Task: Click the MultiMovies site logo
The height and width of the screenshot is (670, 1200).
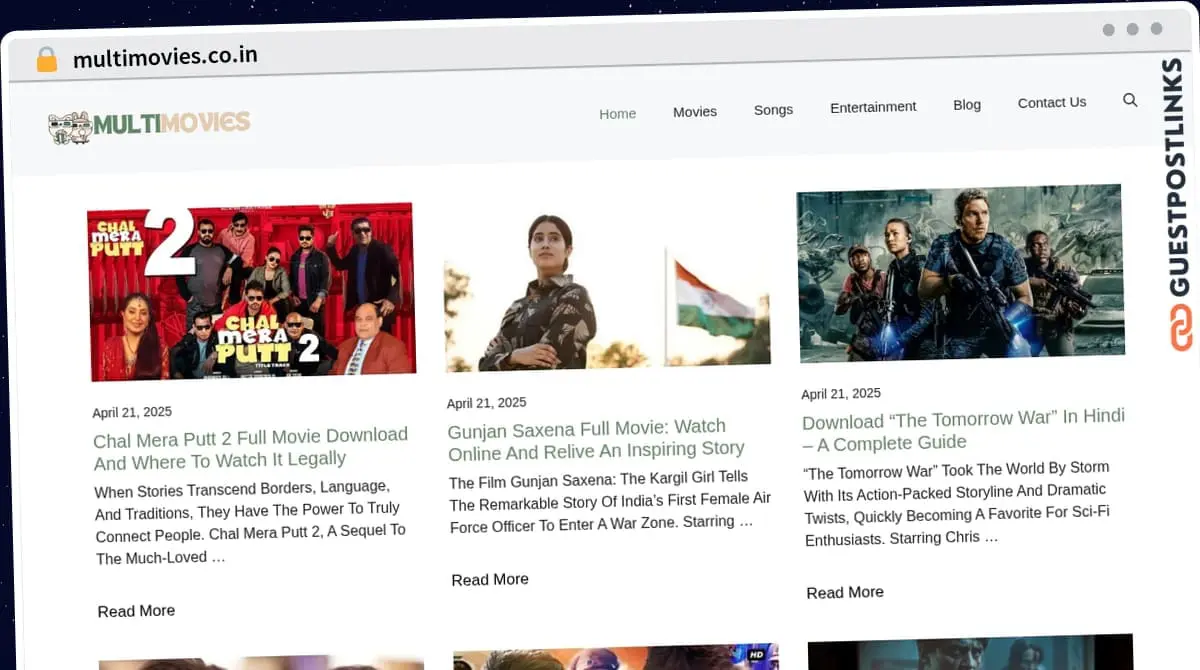Action: [149, 126]
